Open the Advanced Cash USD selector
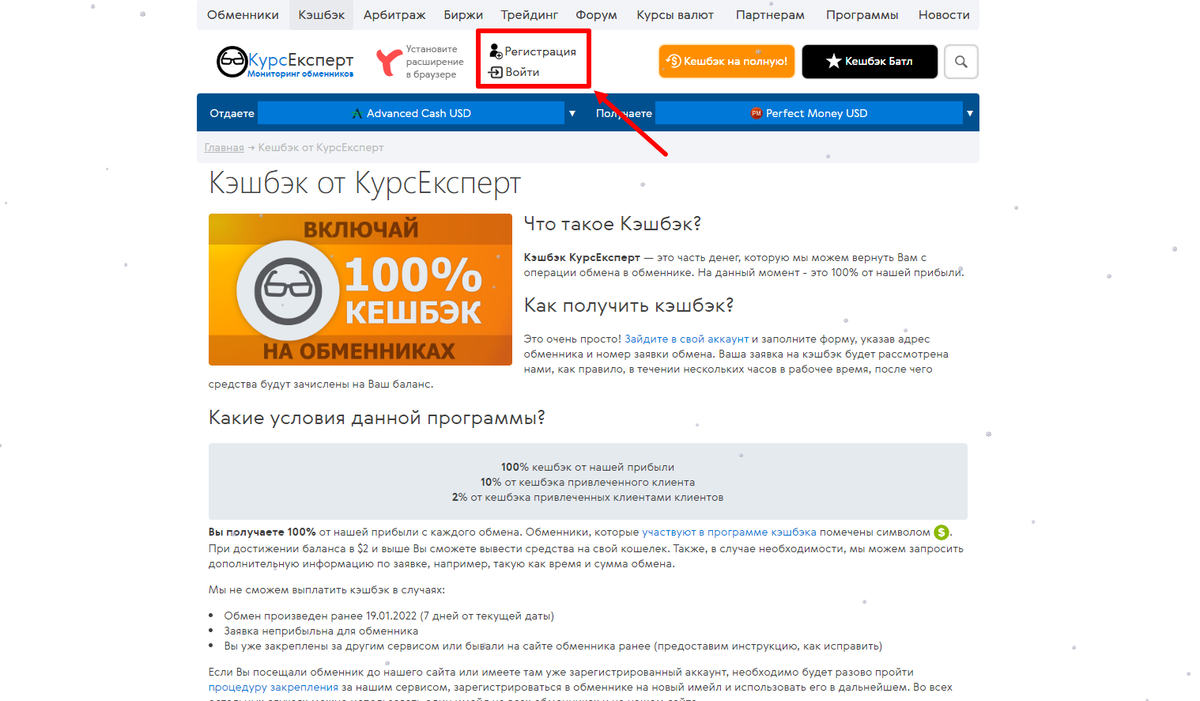 (411, 113)
